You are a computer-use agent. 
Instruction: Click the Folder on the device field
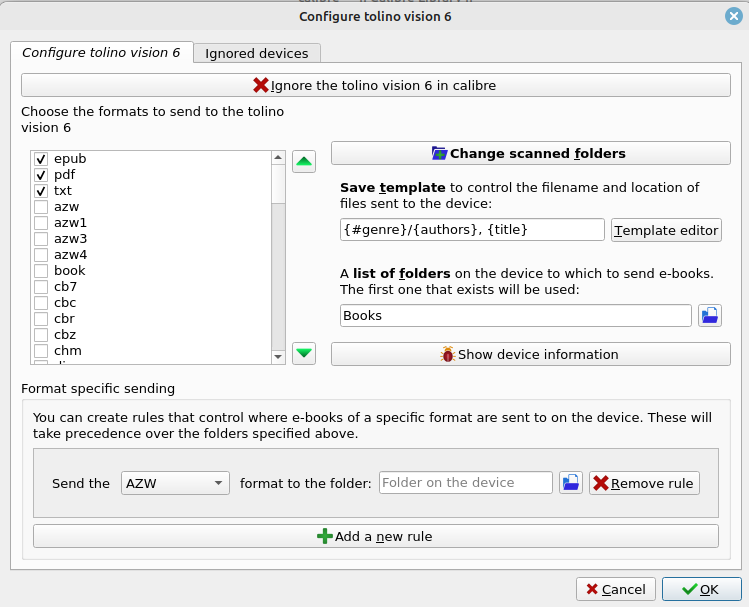(x=465, y=483)
